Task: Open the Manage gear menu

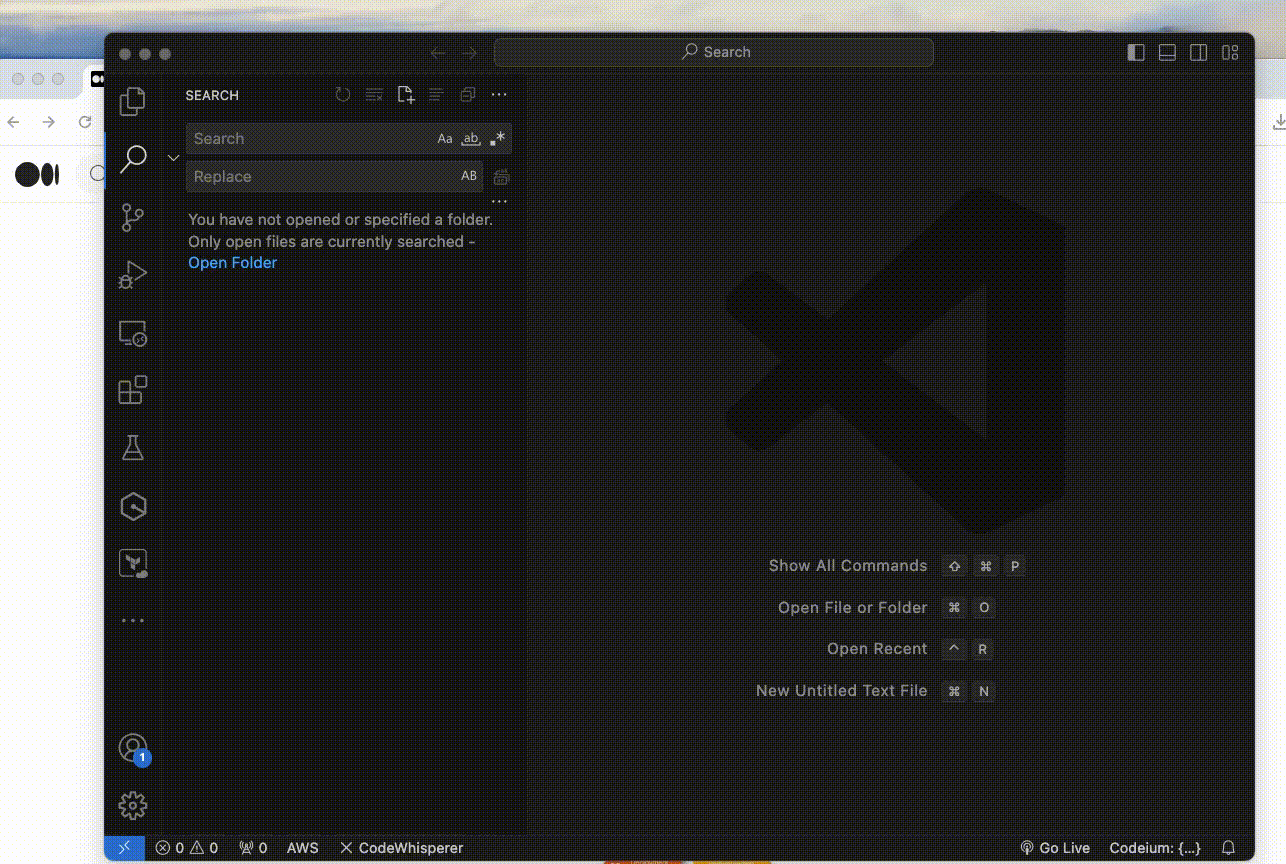Action: (133, 805)
